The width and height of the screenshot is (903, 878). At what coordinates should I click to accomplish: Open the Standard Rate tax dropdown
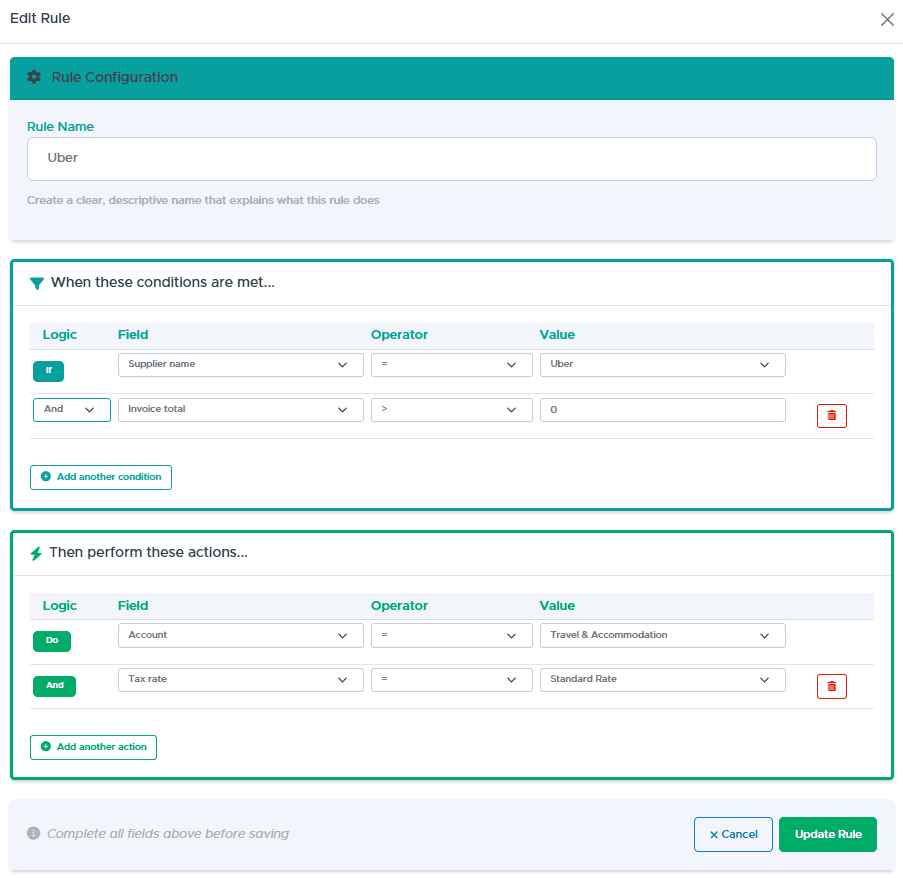click(x=662, y=679)
